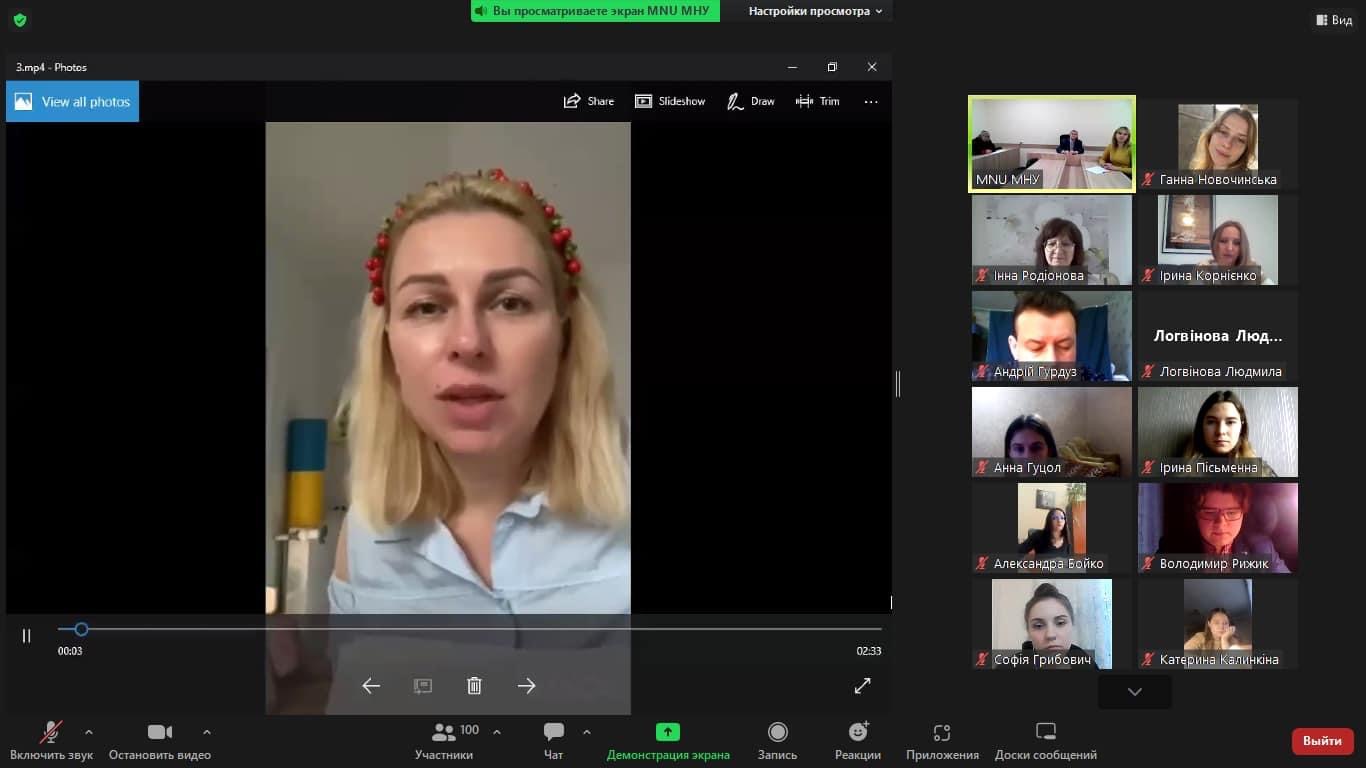Image resolution: width=1366 pixels, height=768 pixels.
Task: Open Whiteboards (Доски сообщений) icon
Action: [1045, 732]
